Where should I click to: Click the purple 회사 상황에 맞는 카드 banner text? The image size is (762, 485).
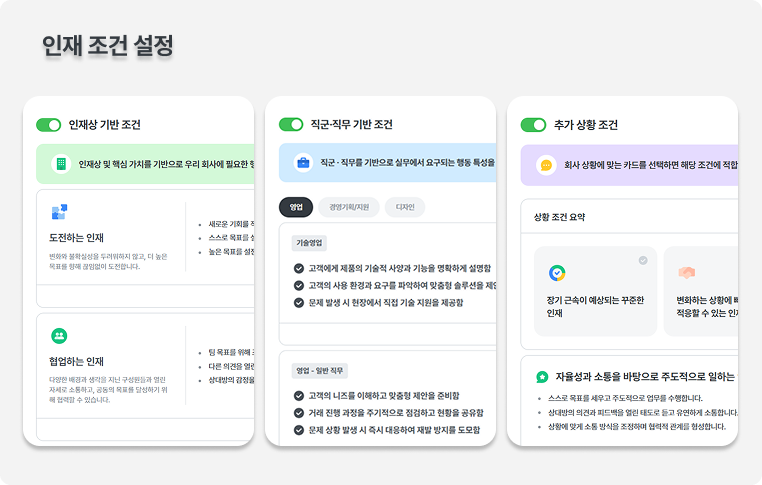point(651,165)
